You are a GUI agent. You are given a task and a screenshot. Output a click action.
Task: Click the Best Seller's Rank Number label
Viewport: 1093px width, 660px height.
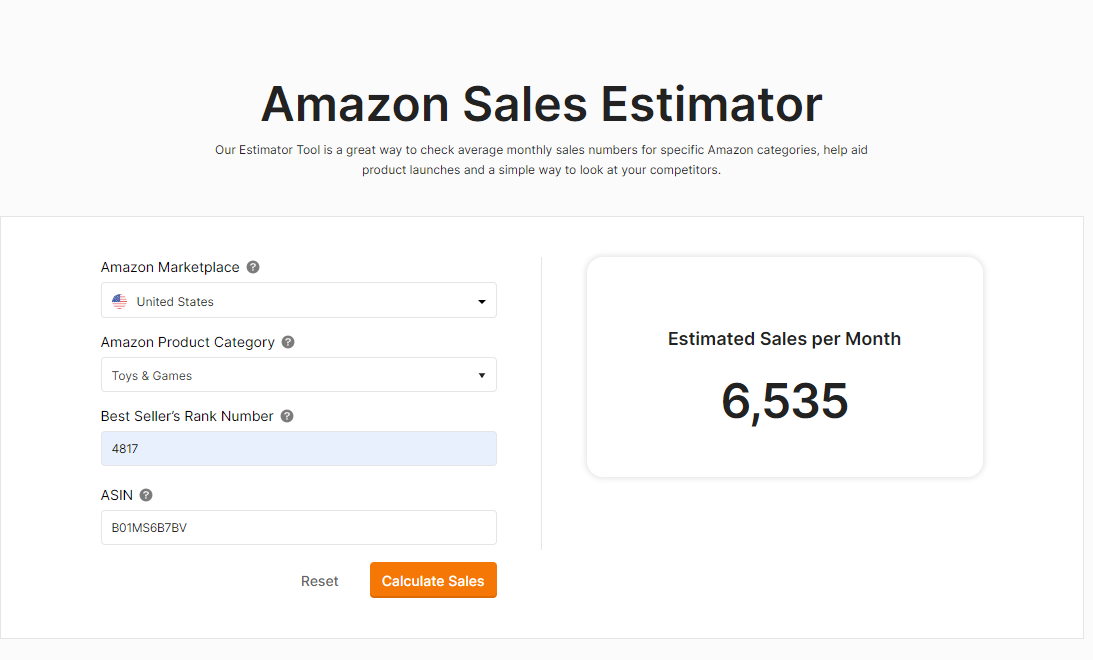pos(187,416)
